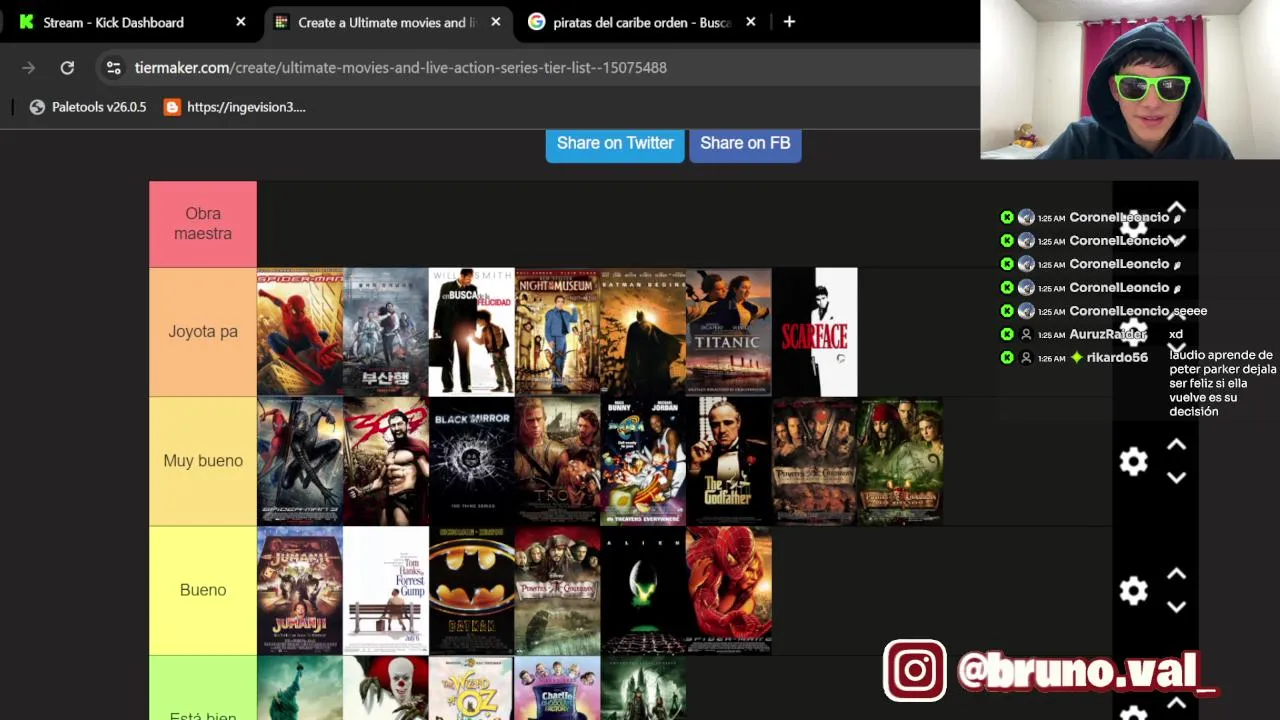Select the Alien poster
The width and height of the screenshot is (1280, 720).
(643, 590)
